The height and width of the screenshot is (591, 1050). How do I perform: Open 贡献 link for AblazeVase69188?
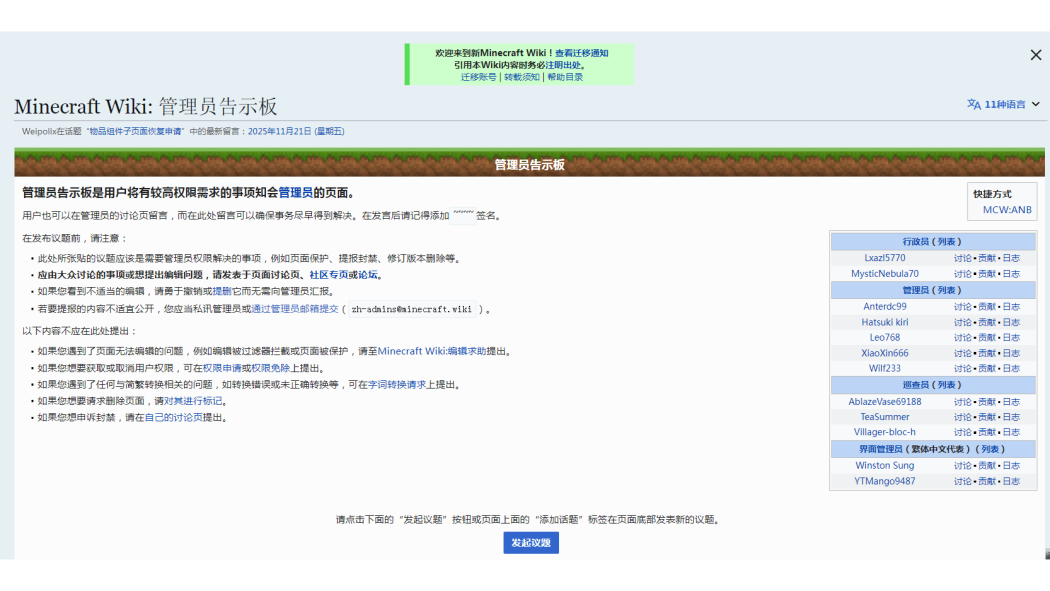pyautogui.click(x=987, y=402)
